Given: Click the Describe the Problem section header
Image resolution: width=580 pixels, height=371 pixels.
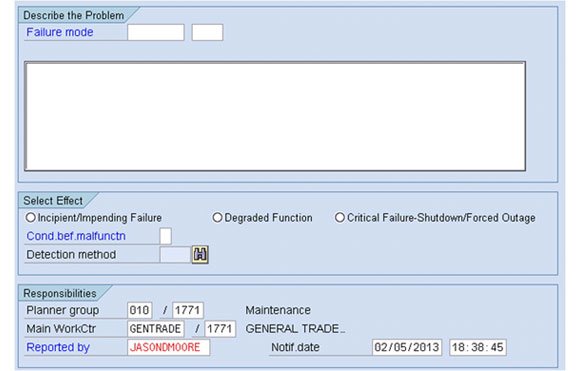Looking at the screenshot, I should point(74,16).
